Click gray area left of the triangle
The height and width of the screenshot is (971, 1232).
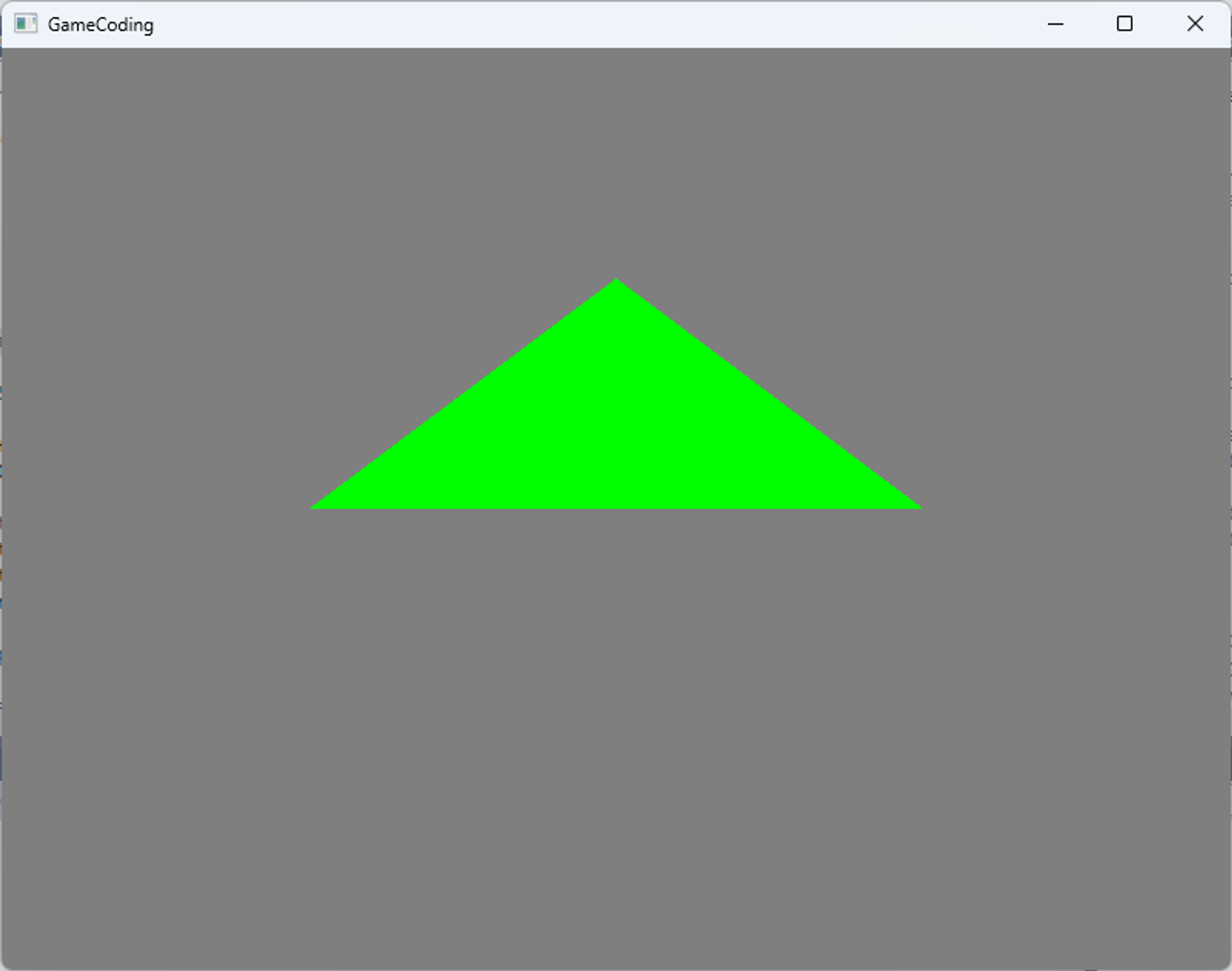pyautogui.click(x=185, y=431)
